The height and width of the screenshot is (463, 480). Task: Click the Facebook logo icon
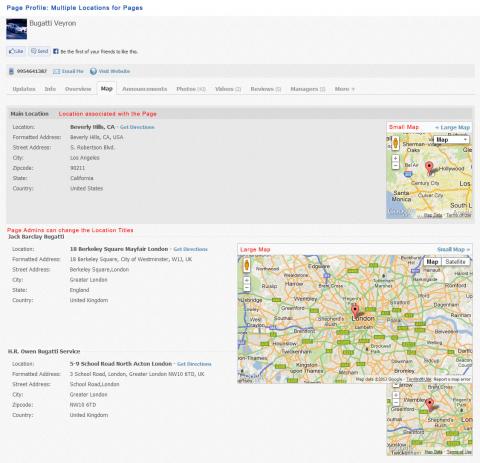pos(56,51)
